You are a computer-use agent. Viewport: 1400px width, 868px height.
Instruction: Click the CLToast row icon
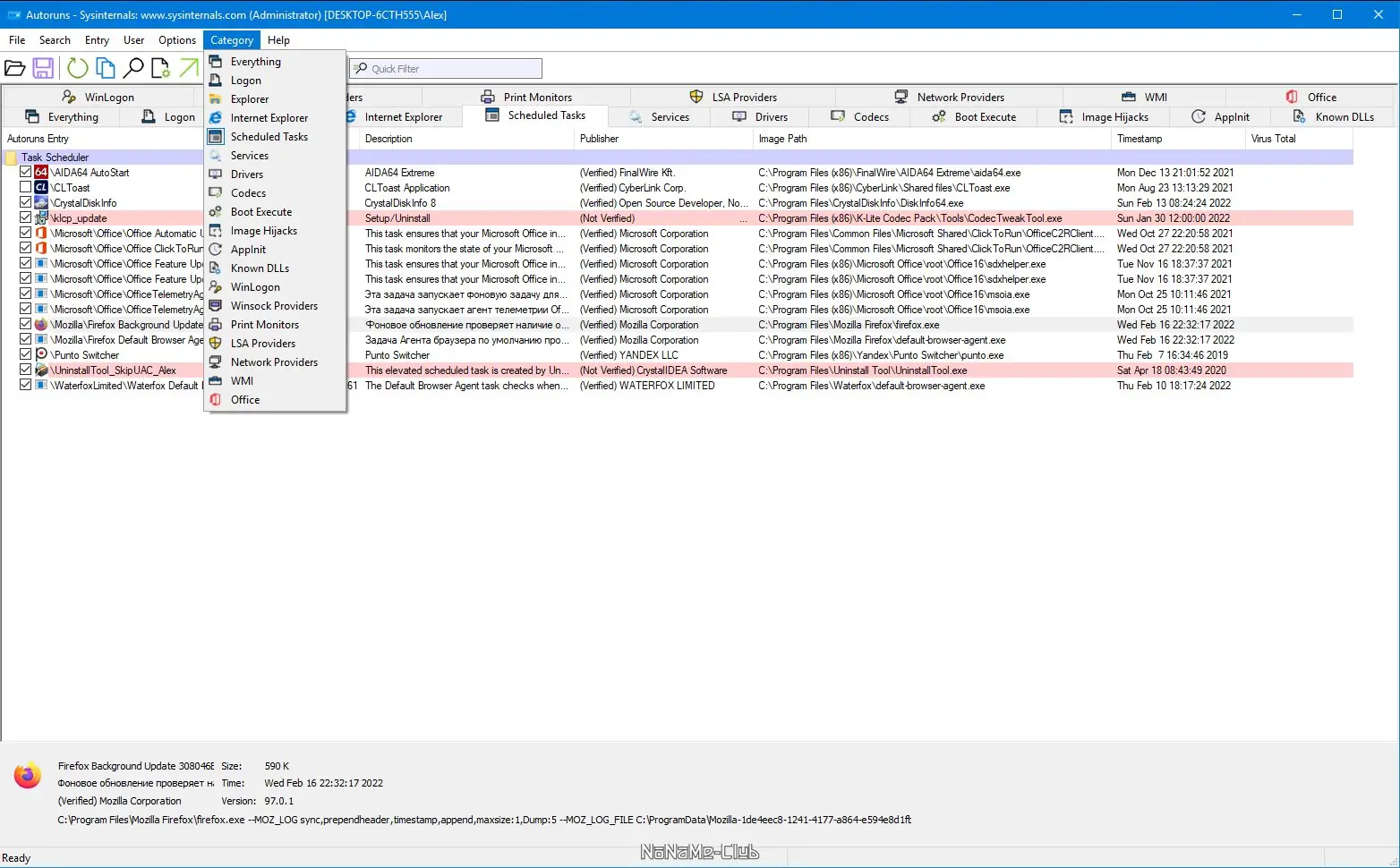pyautogui.click(x=41, y=188)
